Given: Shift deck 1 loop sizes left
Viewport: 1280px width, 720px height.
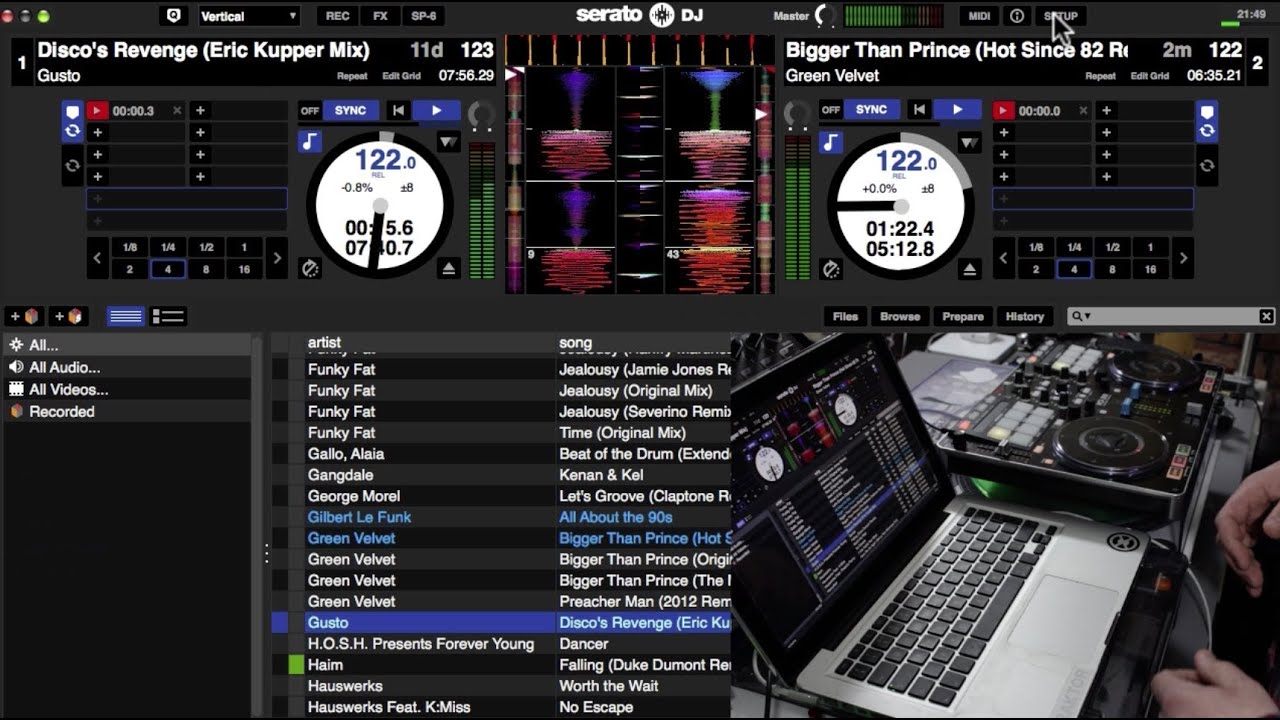Looking at the screenshot, I should [x=97, y=258].
